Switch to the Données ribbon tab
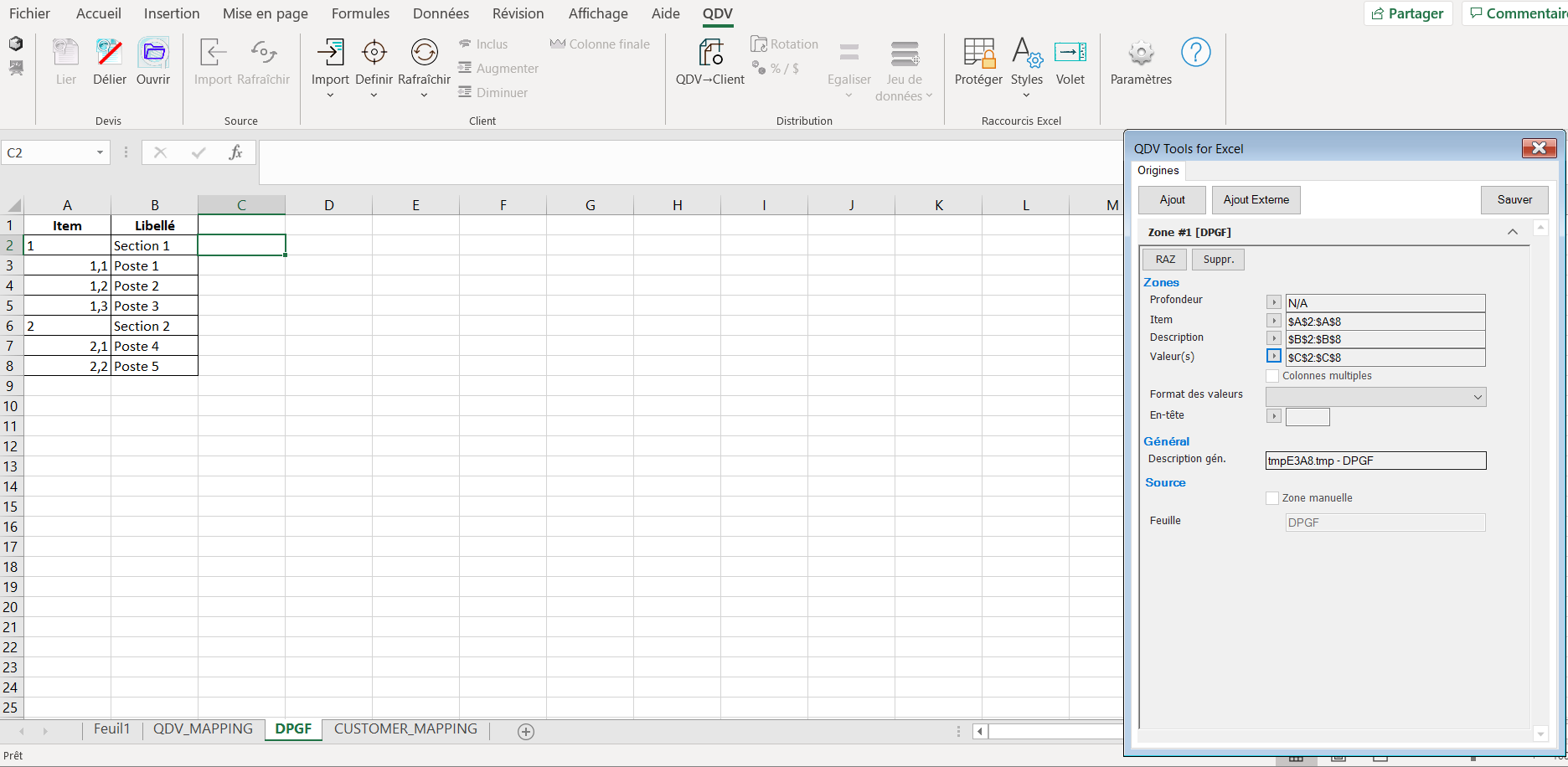Viewport: 1568px width, 767px height. [x=441, y=13]
